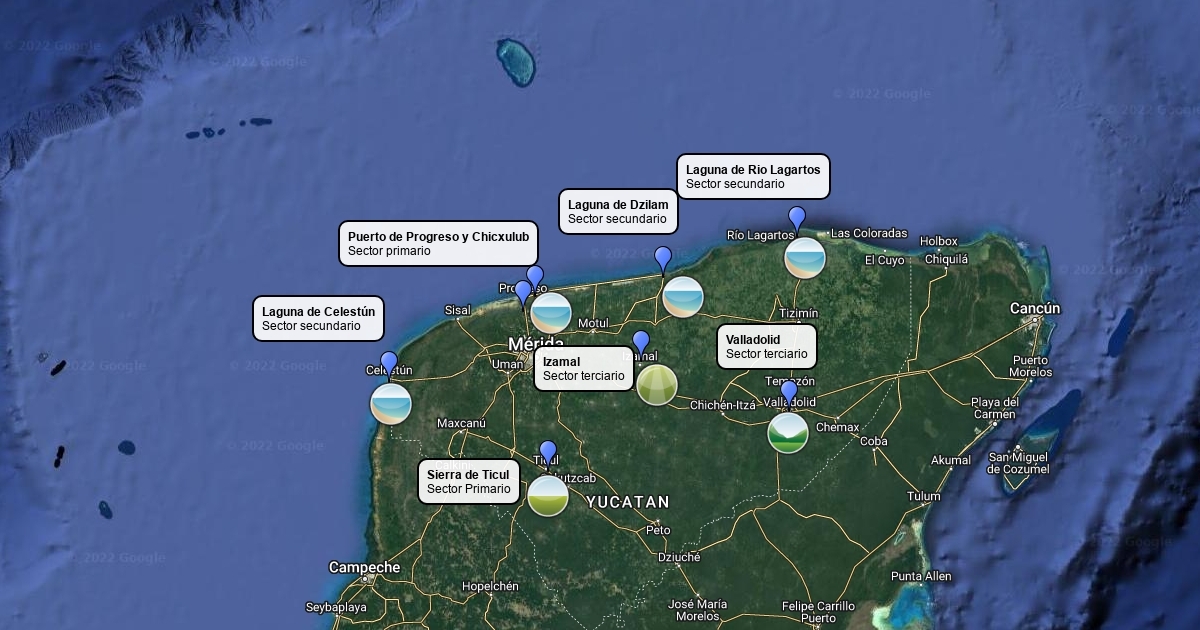Click the Campeche city name on map

(x=364, y=567)
